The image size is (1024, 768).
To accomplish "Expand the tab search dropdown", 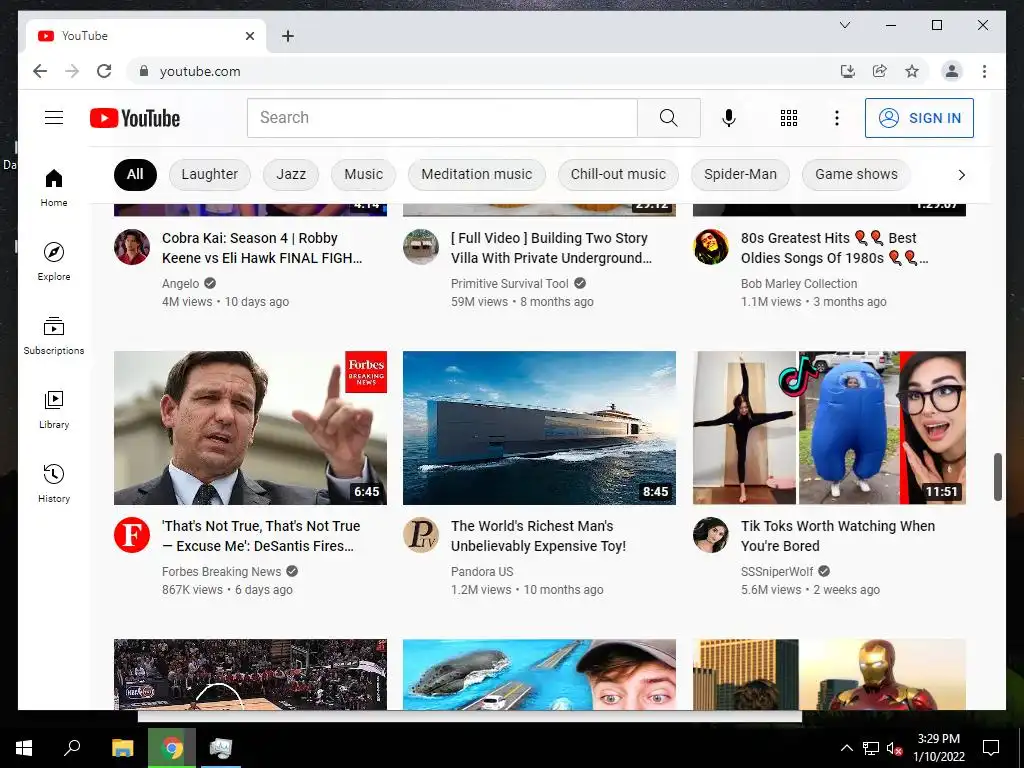I will coord(844,25).
